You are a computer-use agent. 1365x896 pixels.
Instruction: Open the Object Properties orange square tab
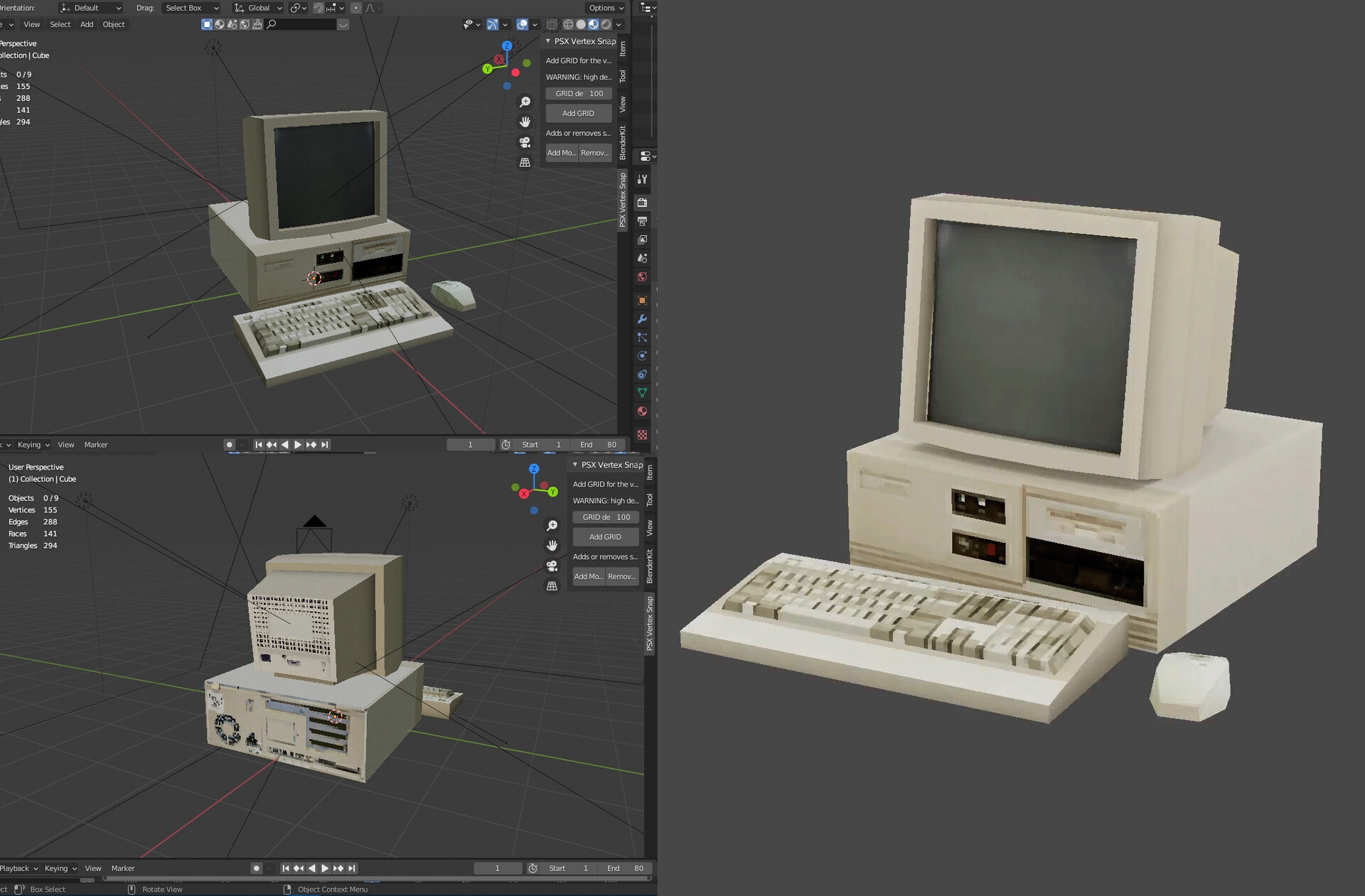pyautogui.click(x=642, y=301)
